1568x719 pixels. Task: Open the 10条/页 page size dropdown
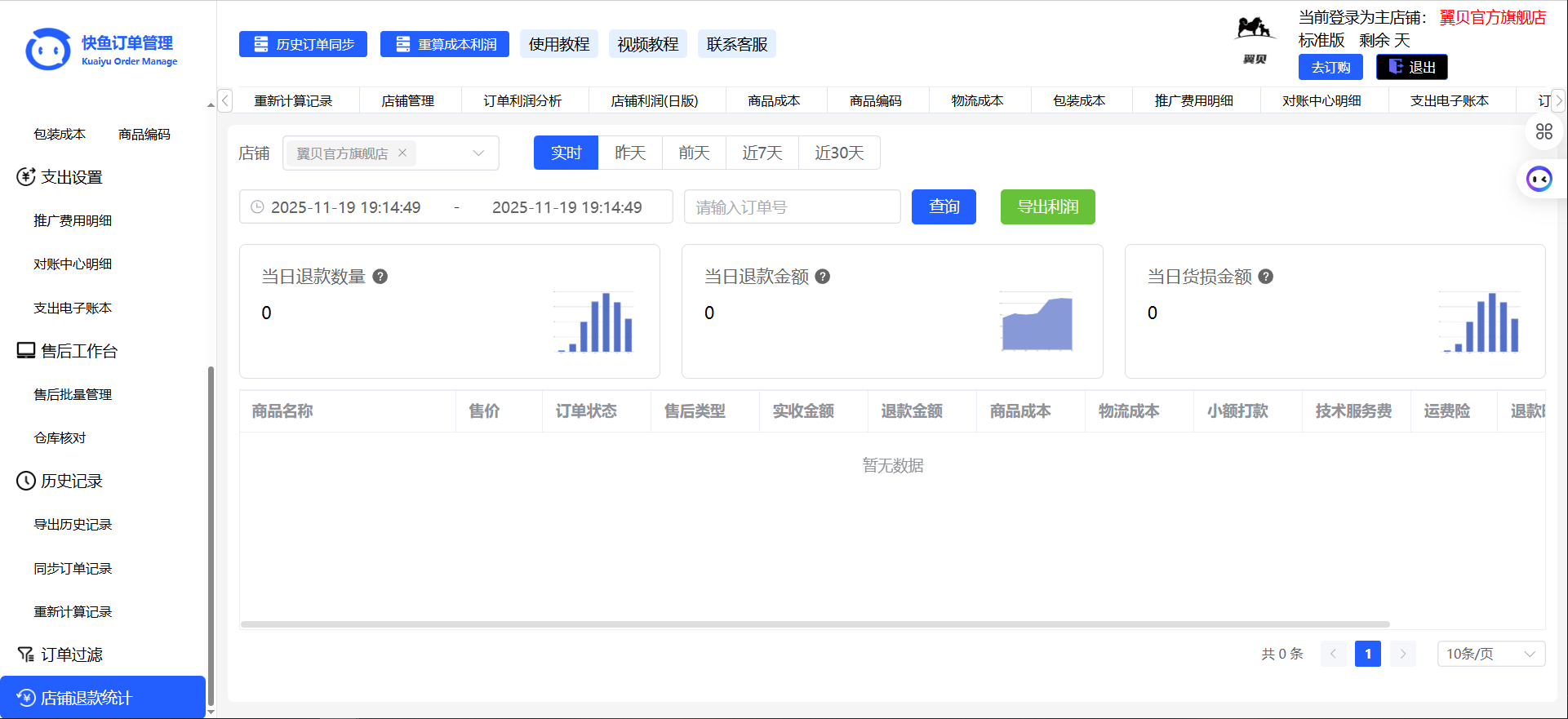[1490, 654]
